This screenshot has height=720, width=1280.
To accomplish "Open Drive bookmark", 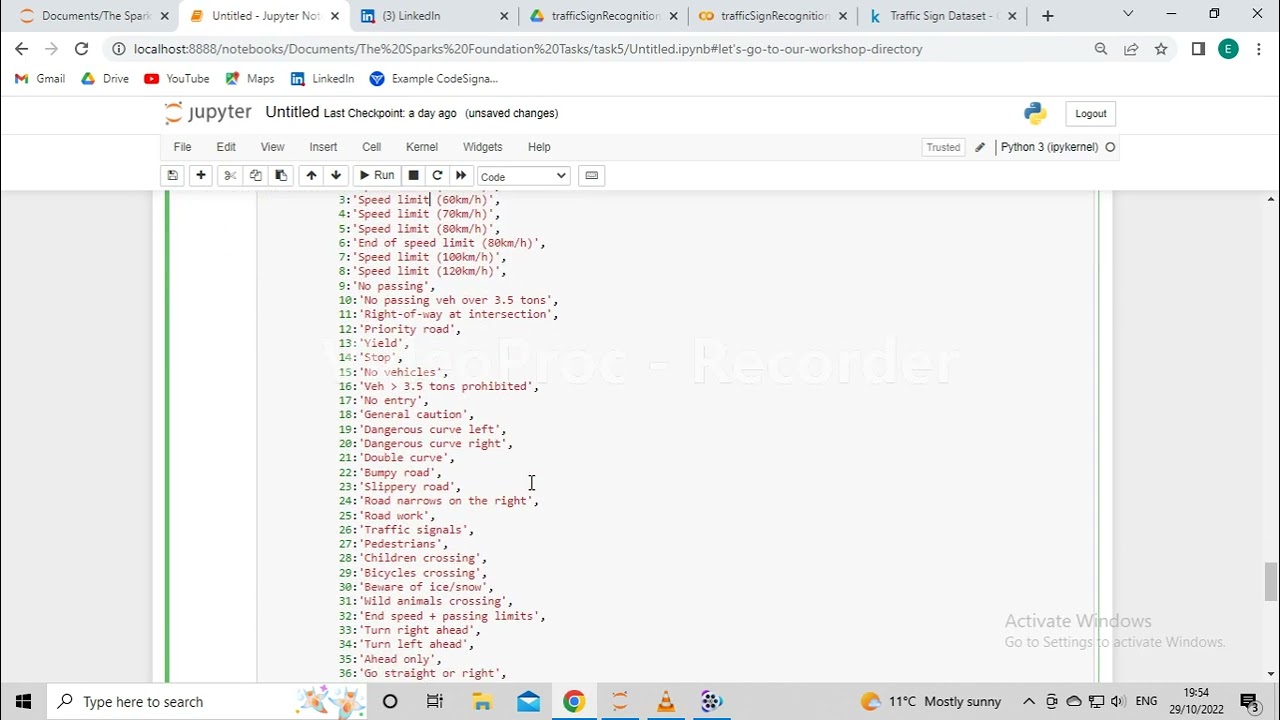I will 105,79.
